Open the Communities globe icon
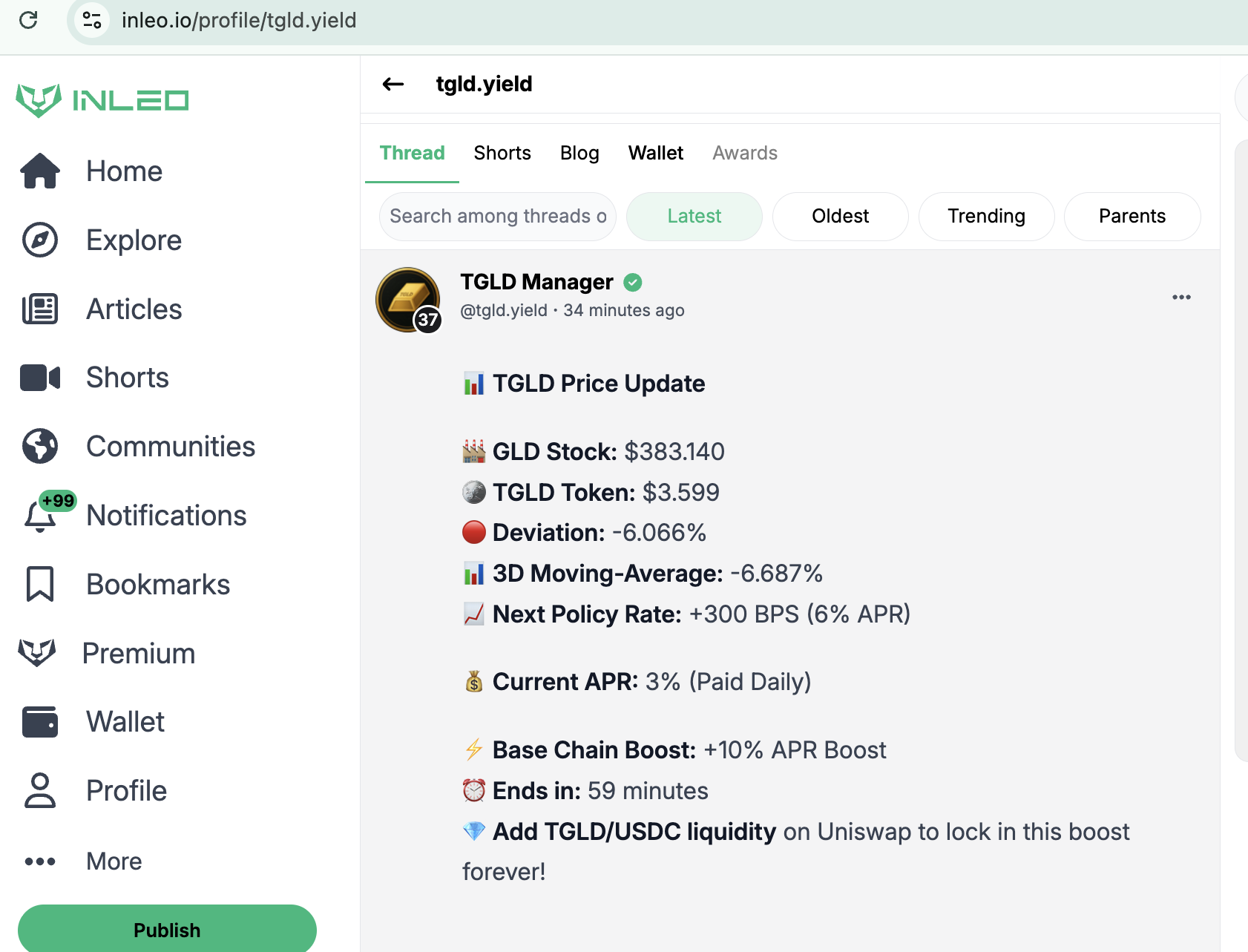1248x952 pixels. 40,447
